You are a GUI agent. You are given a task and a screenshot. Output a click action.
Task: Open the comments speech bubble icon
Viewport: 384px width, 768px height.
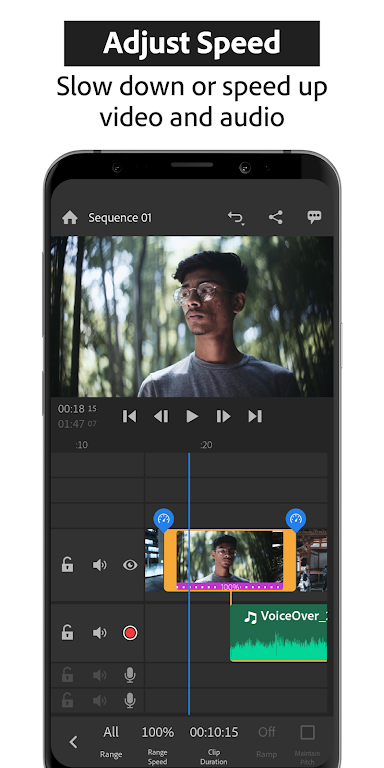point(314,217)
